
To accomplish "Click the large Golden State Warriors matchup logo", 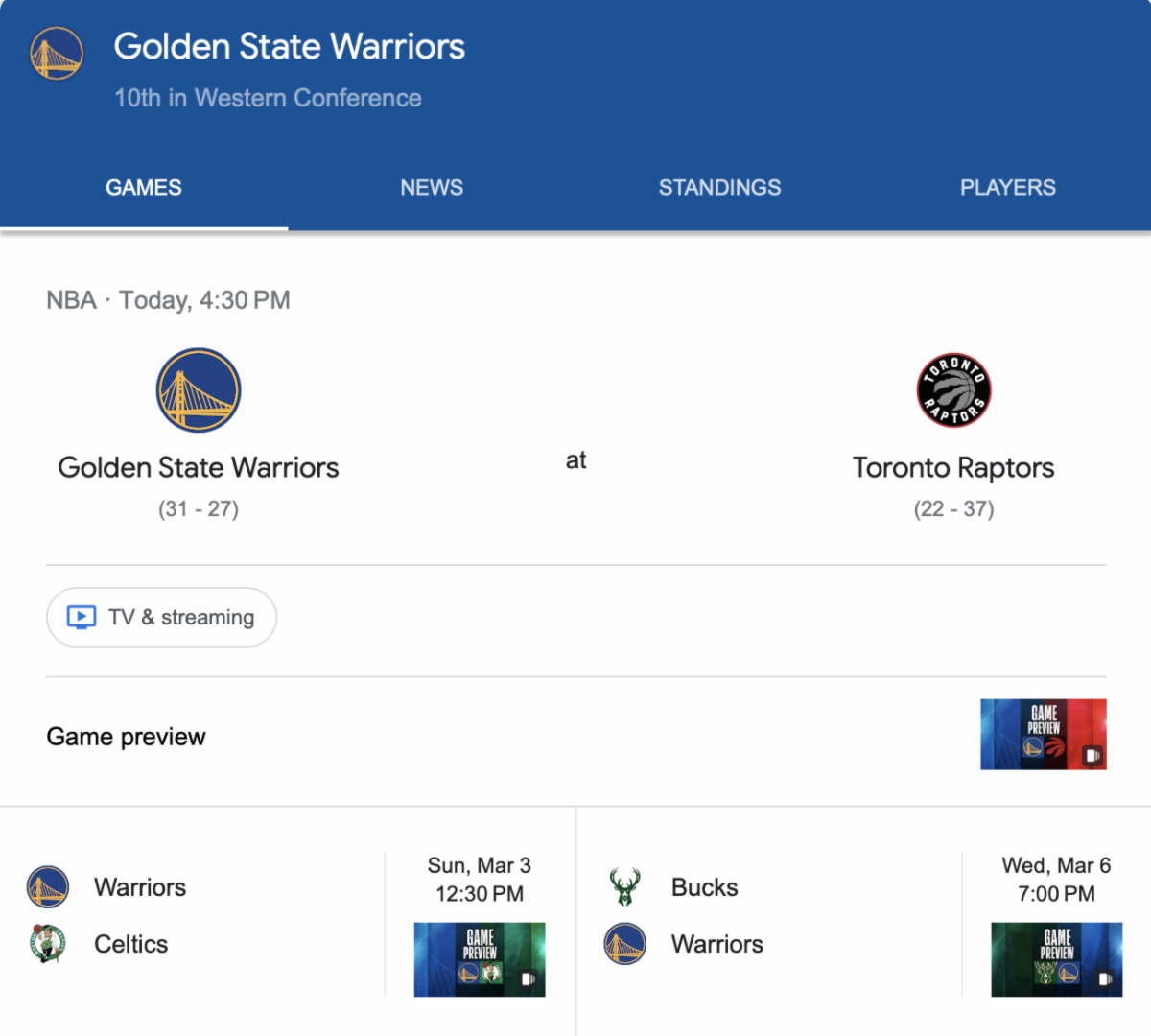I will point(199,390).
